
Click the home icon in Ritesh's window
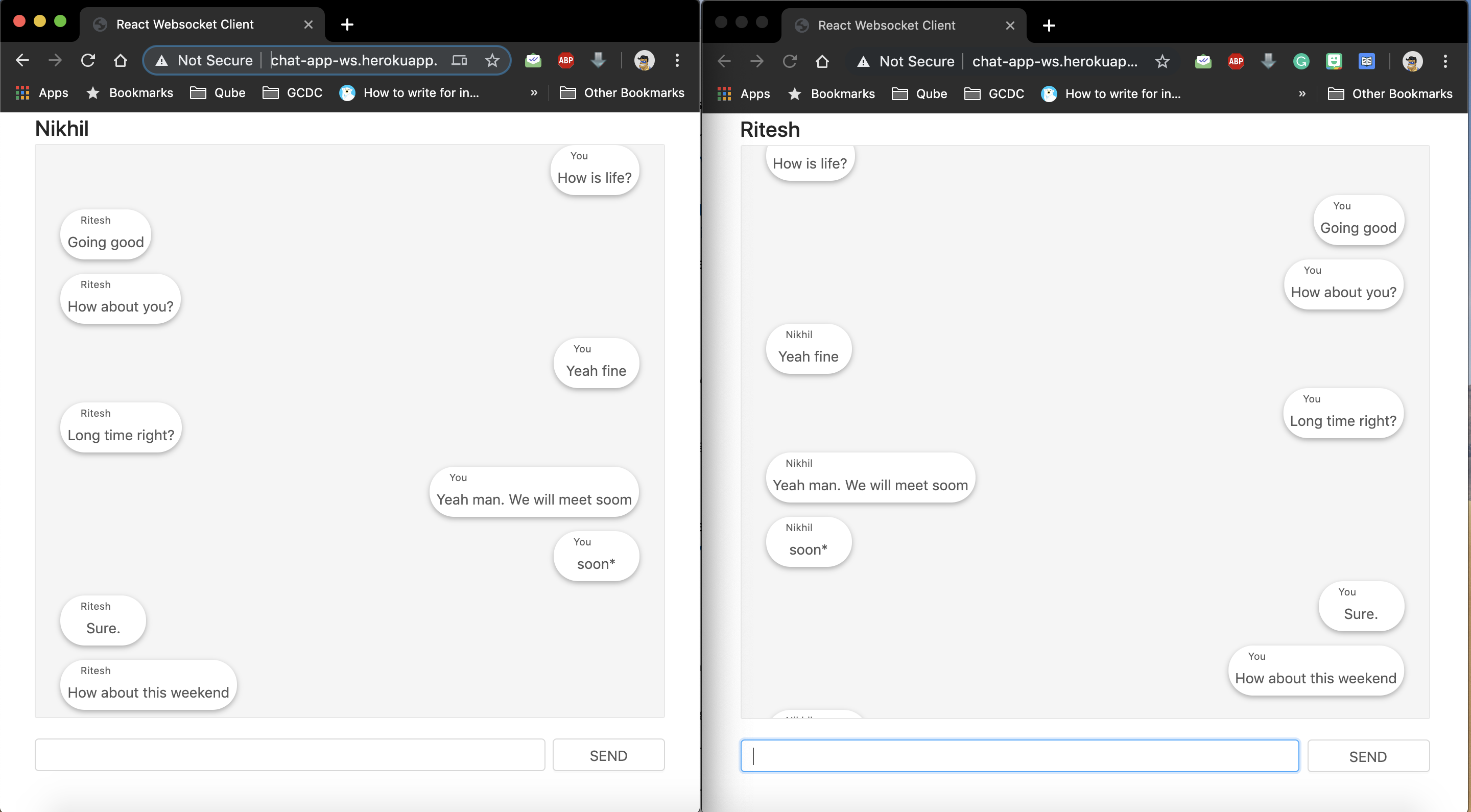pos(822,61)
